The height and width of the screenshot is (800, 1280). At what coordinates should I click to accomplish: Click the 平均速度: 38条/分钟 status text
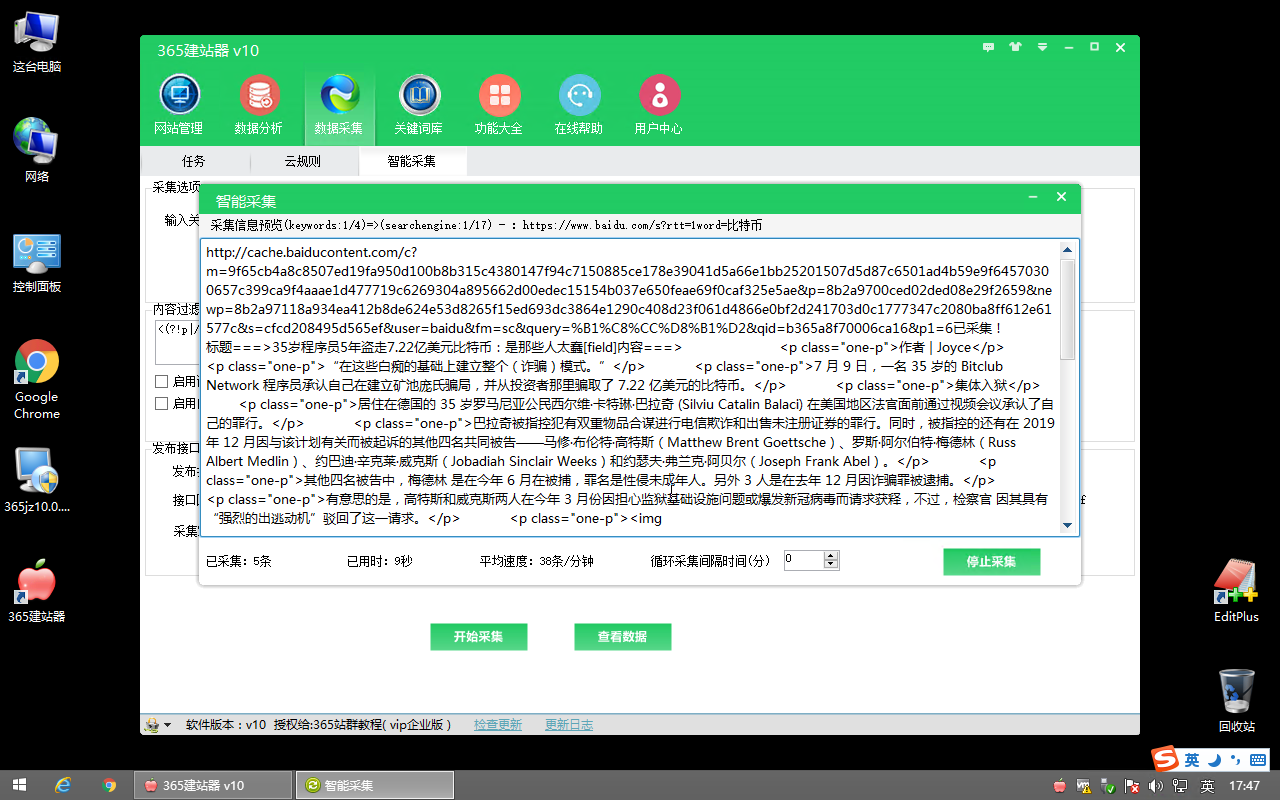tap(537, 561)
